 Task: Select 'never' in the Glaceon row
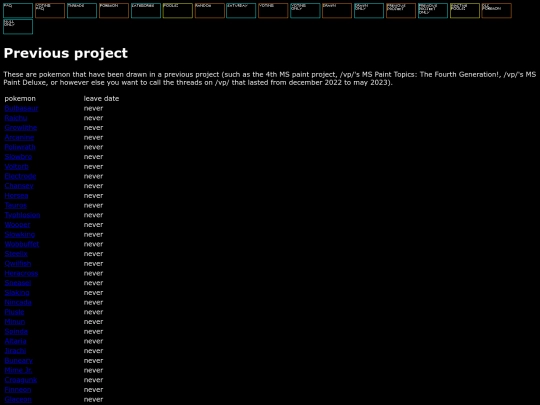(x=93, y=399)
